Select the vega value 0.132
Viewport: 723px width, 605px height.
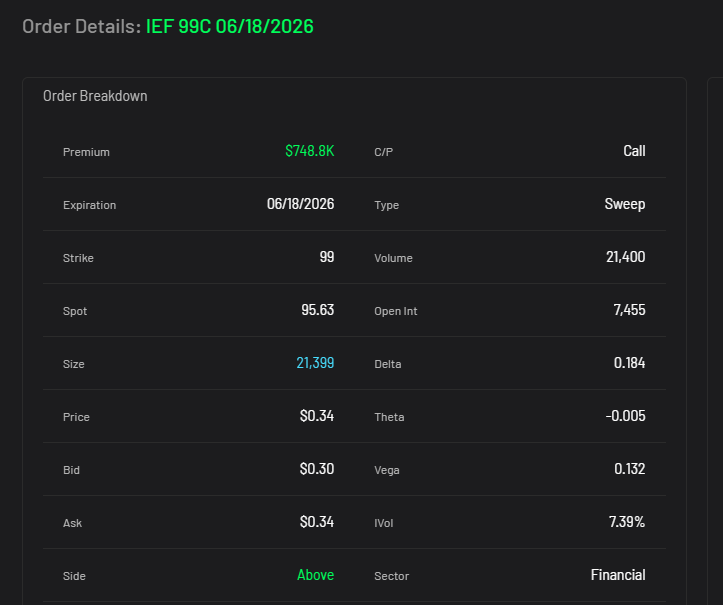point(629,469)
